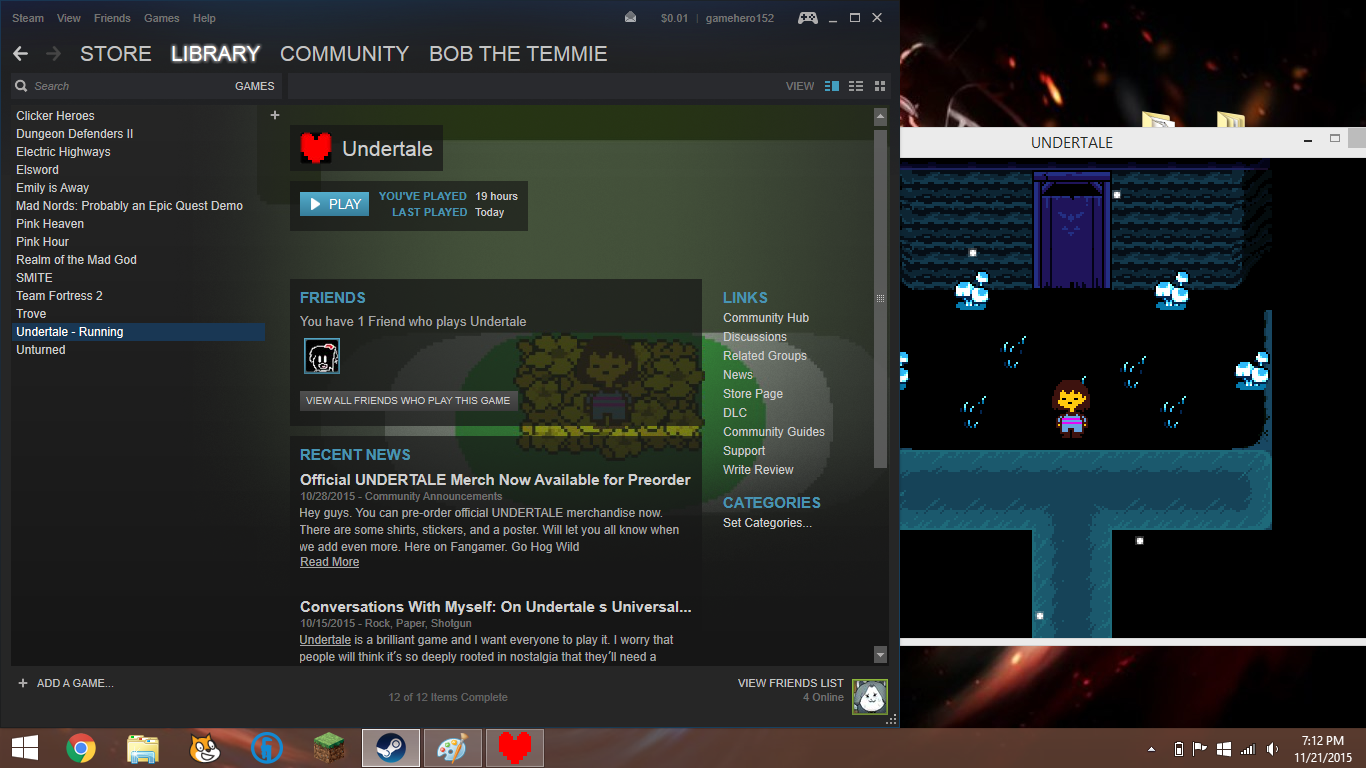
Task: Open the Store Page link
Action: 753,394
